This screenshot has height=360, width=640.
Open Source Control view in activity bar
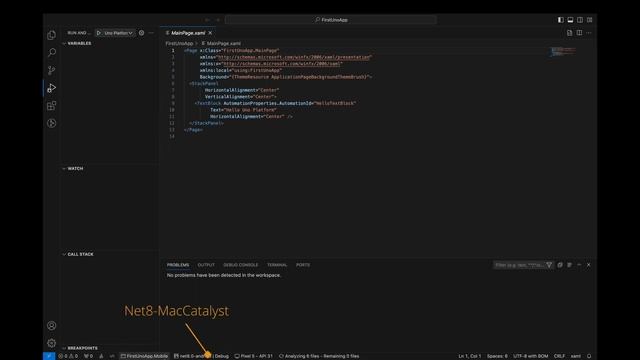(51, 70)
